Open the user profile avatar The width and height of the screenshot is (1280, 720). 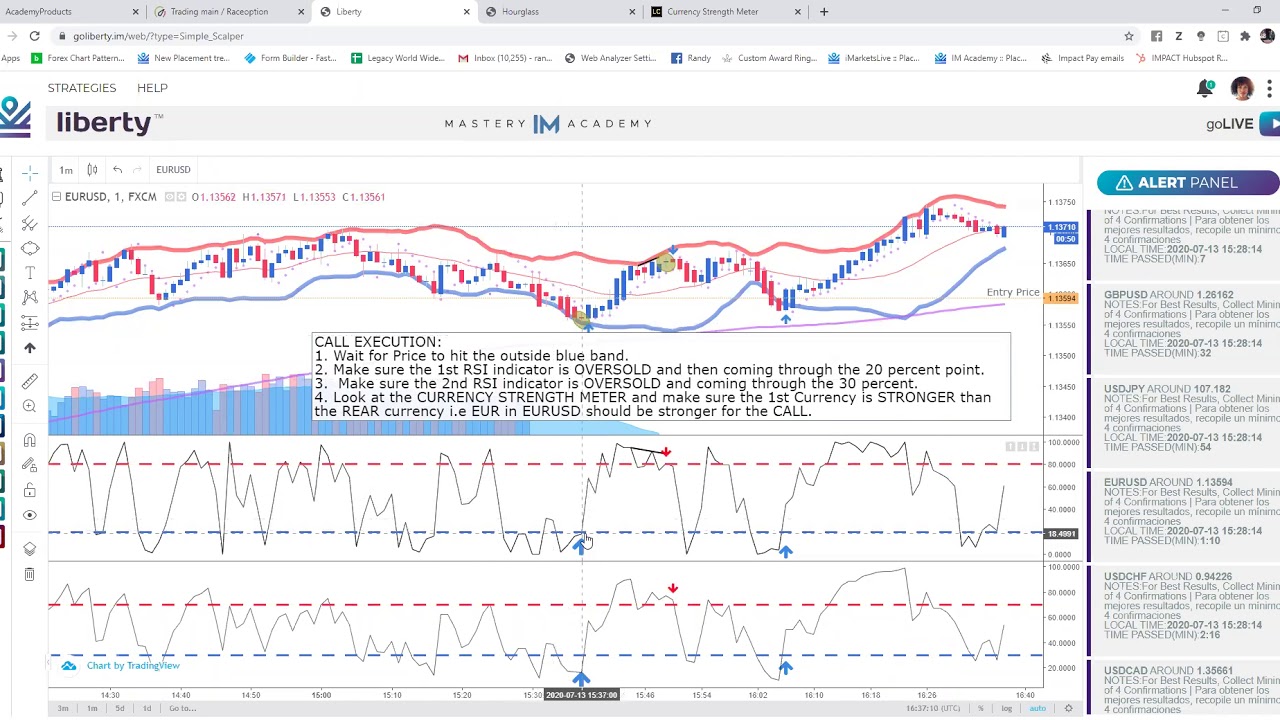(1241, 88)
